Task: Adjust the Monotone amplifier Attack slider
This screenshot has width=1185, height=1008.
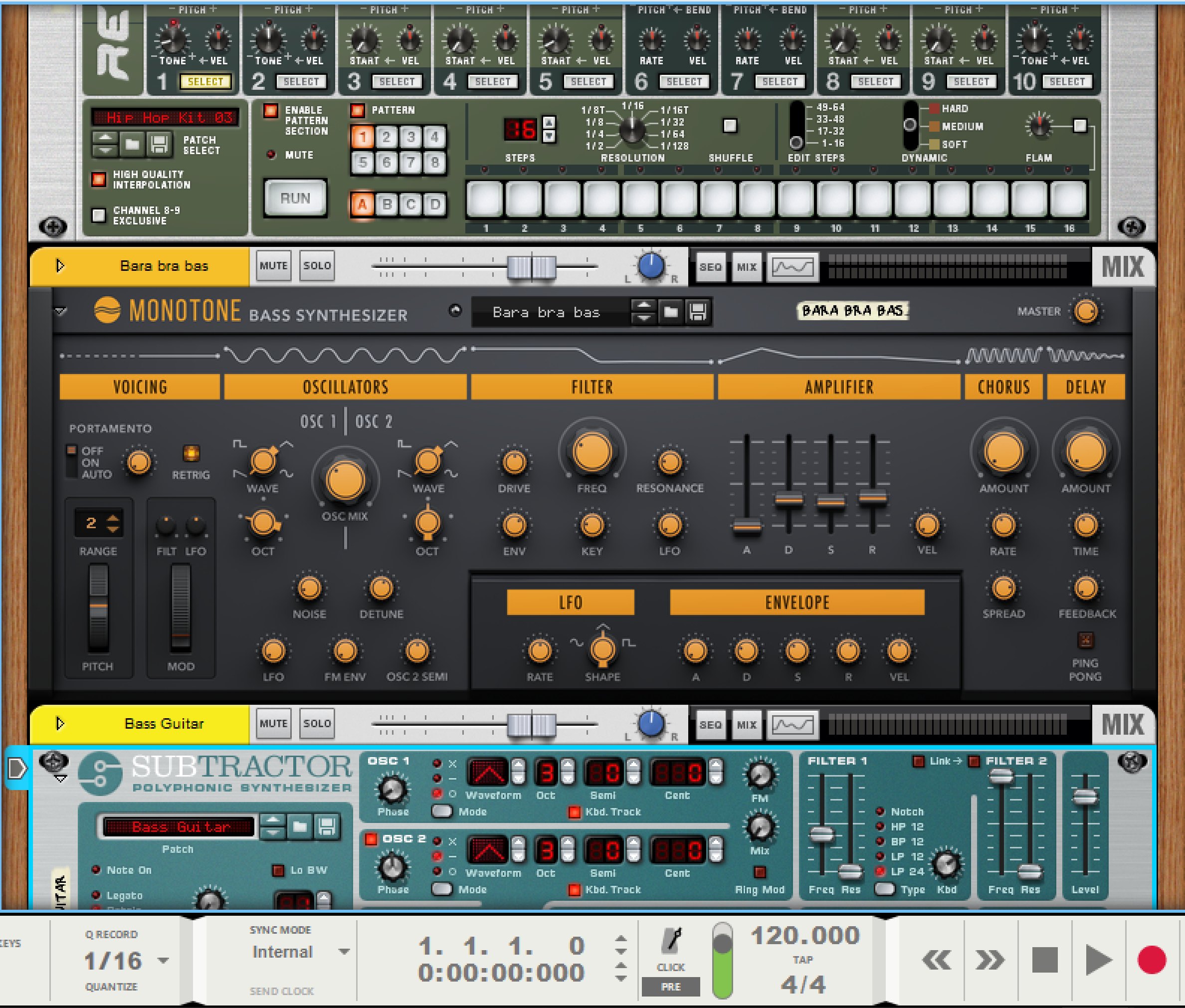Action: [x=746, y=526]
